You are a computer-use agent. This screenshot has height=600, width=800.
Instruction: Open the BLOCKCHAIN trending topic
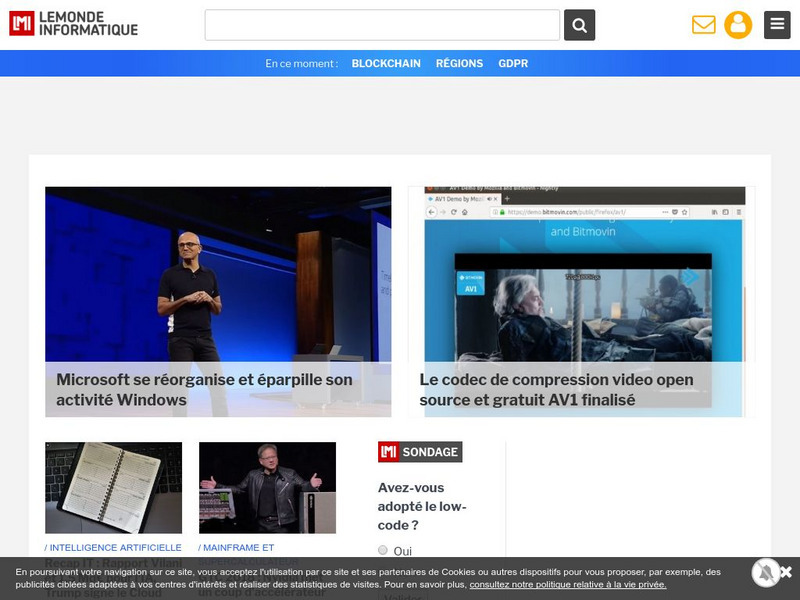(x=386, y=63)
